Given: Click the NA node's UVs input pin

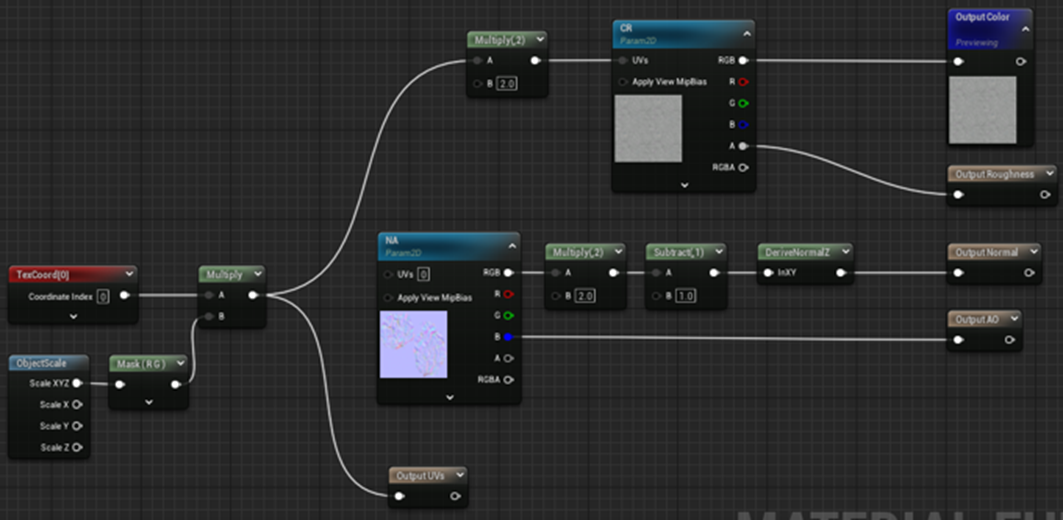Looking at the screenshot, I should (388, 275).
